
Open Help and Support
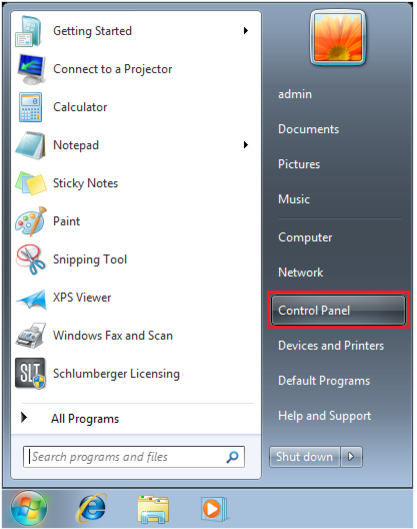tap(324, 416)
